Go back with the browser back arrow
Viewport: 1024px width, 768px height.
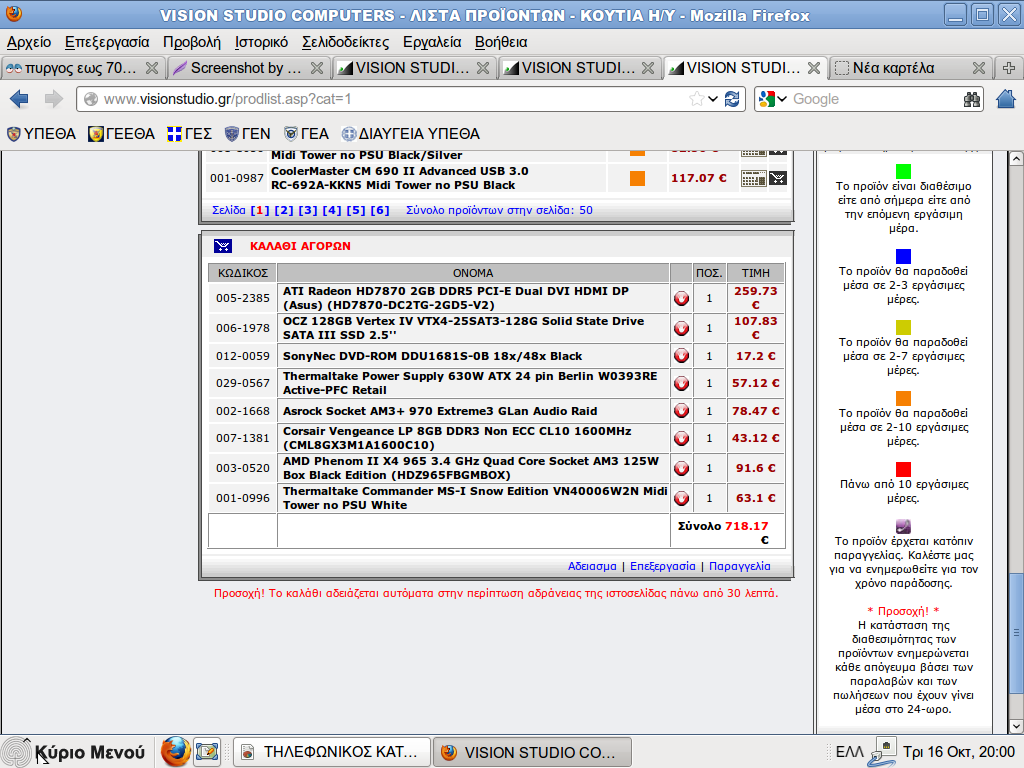click(19, 99)
